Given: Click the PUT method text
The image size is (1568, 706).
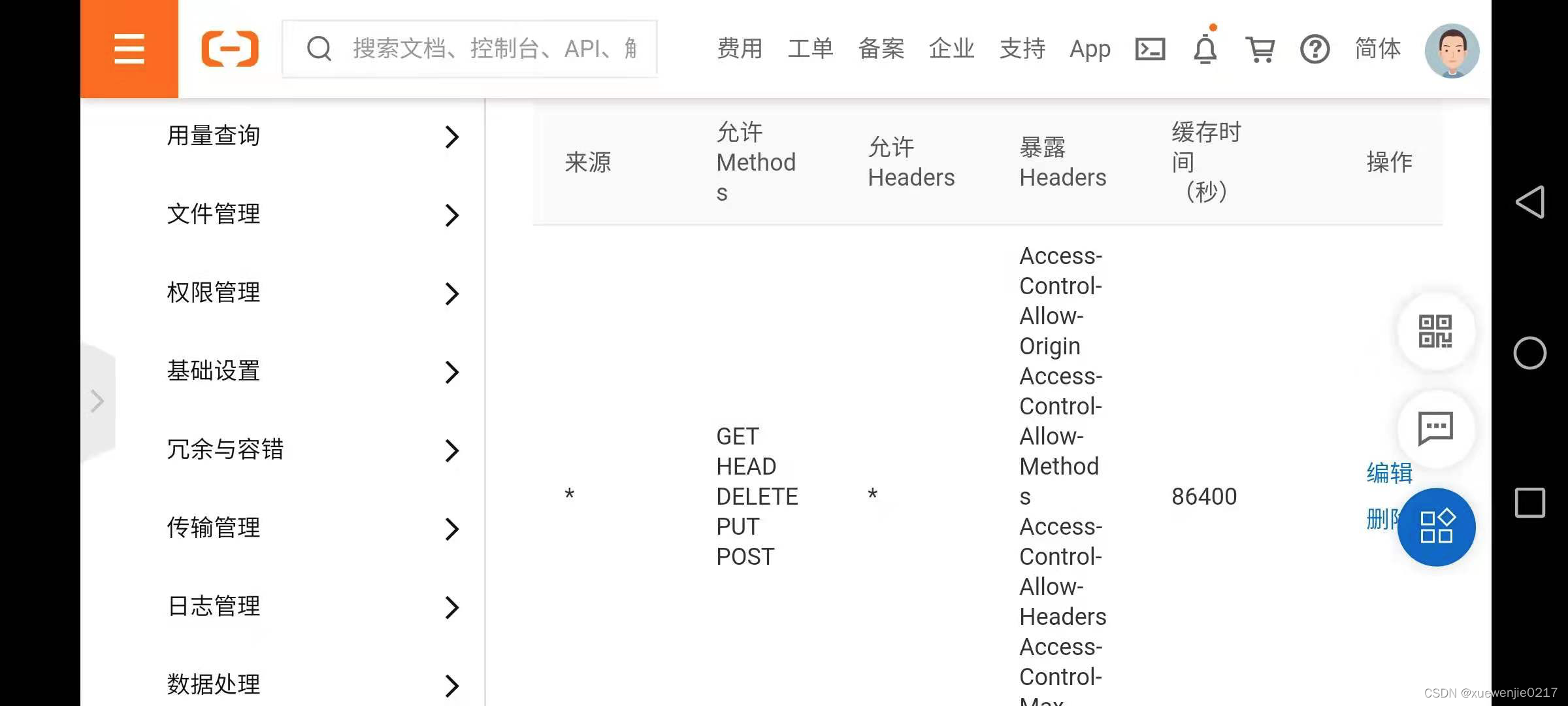Looking at the screenshot, I should tap(738, 527).
